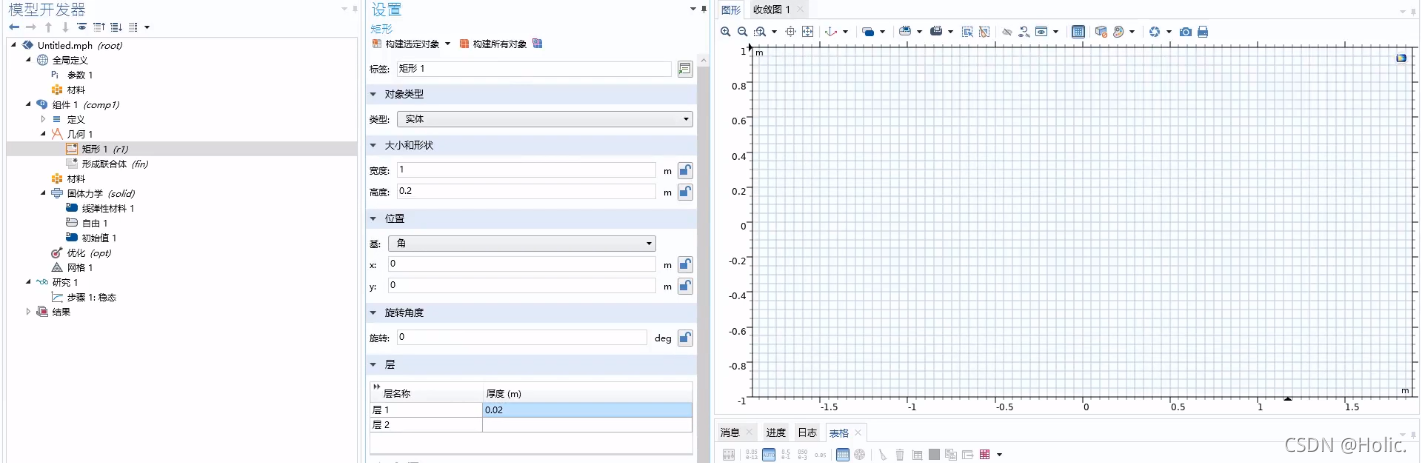Select 形成联合体 (fin) node
Screen dimensions: 1421x463
pyautogui.click(x=108, y=163)
